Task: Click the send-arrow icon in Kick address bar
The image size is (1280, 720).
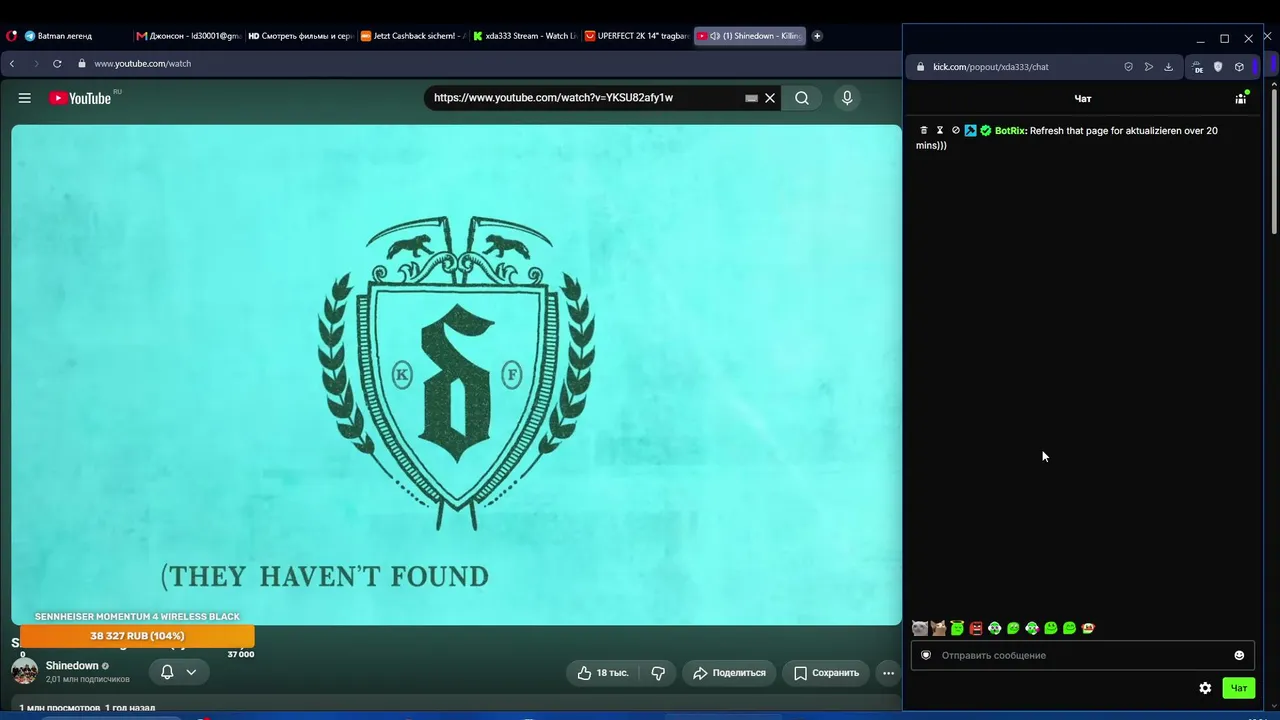Action: 1149,67
